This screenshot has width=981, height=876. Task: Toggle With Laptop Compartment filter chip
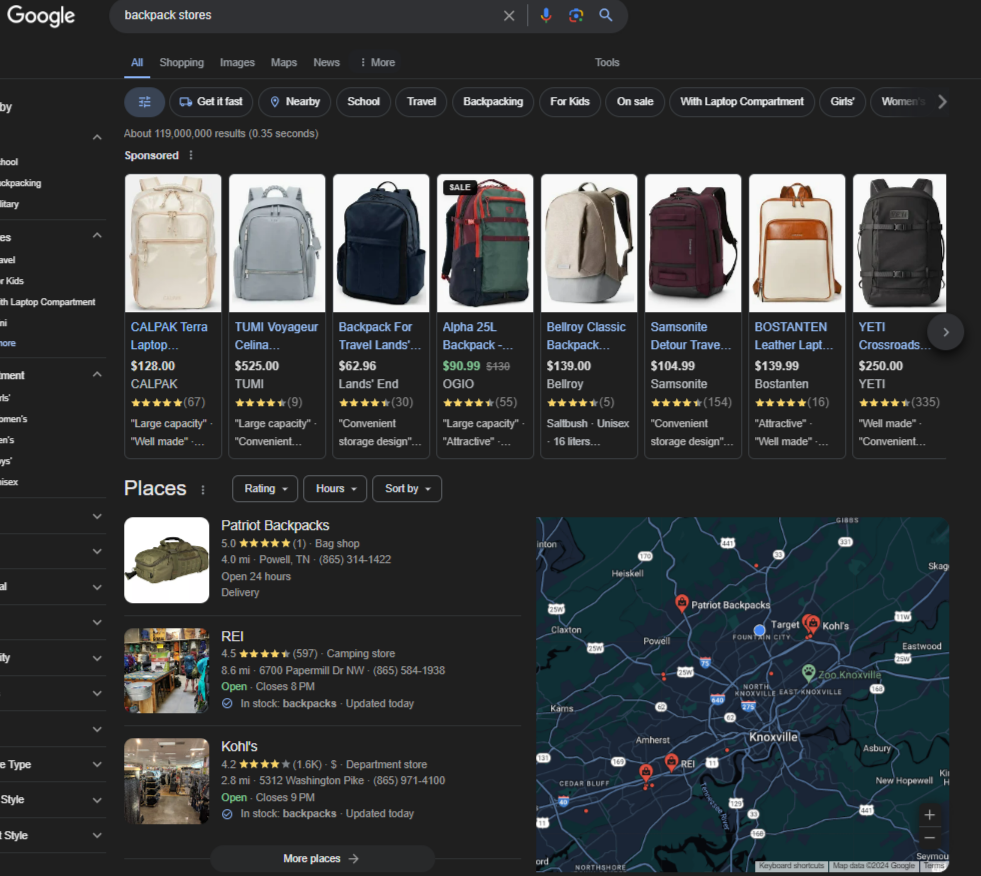pos(742,102)
